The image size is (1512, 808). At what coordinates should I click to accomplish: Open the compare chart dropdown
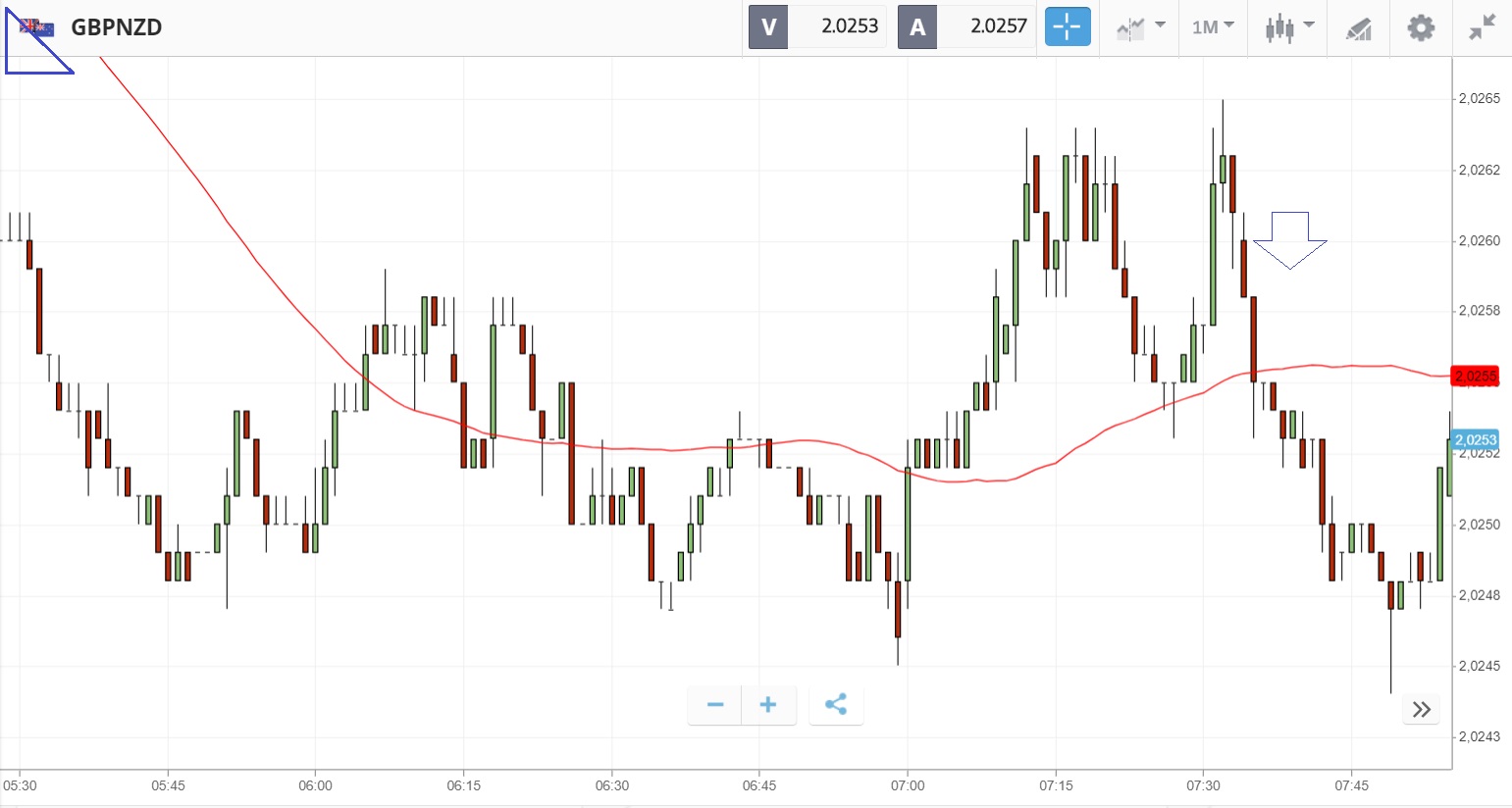(1140, 26)
